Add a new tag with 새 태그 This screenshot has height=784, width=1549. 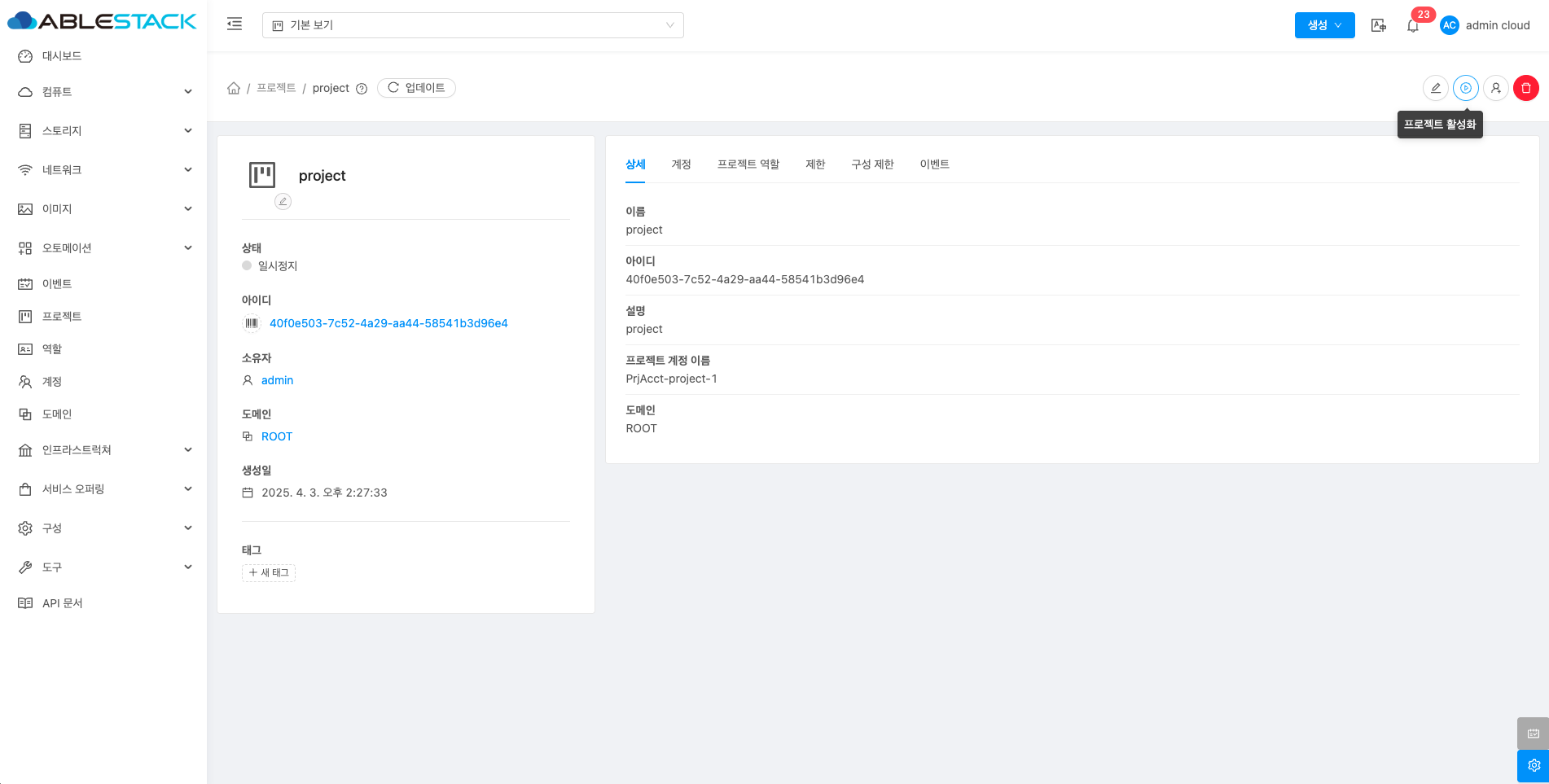269,573
